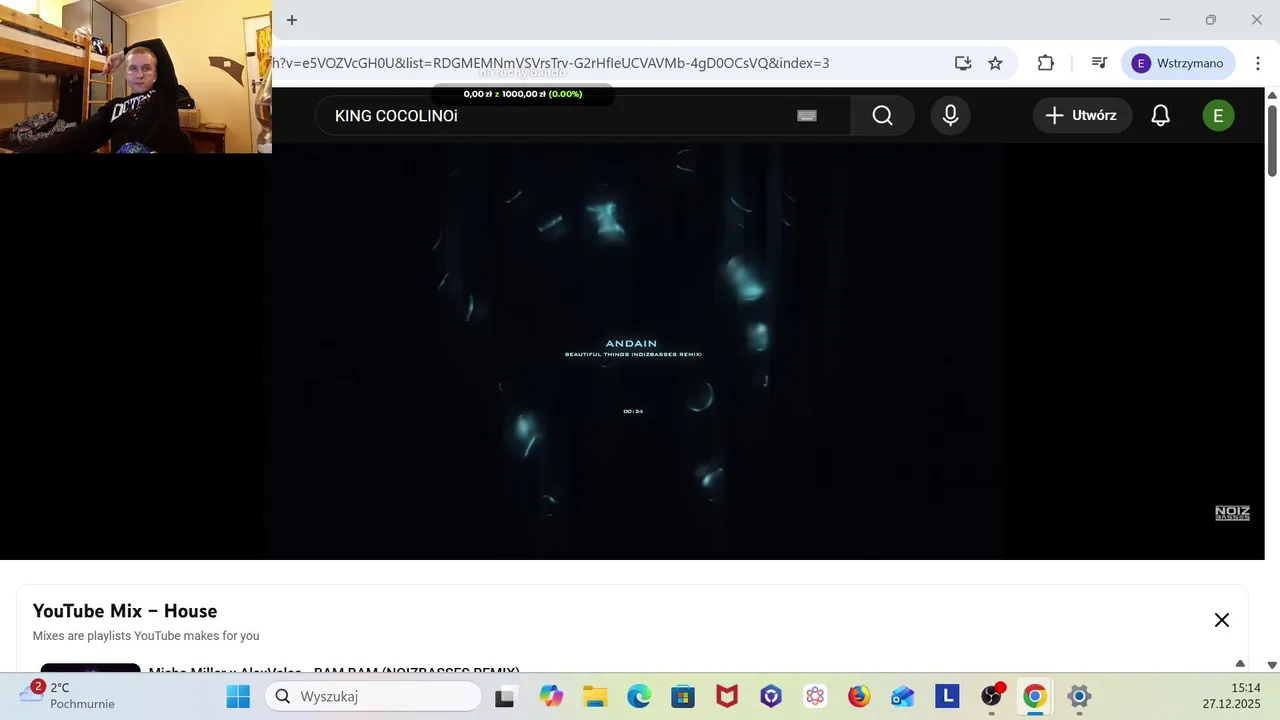Viewport: 1280px width, 720px height.
Task: Click the YouTube search magnifier button
Action: [x=882, y=116]
